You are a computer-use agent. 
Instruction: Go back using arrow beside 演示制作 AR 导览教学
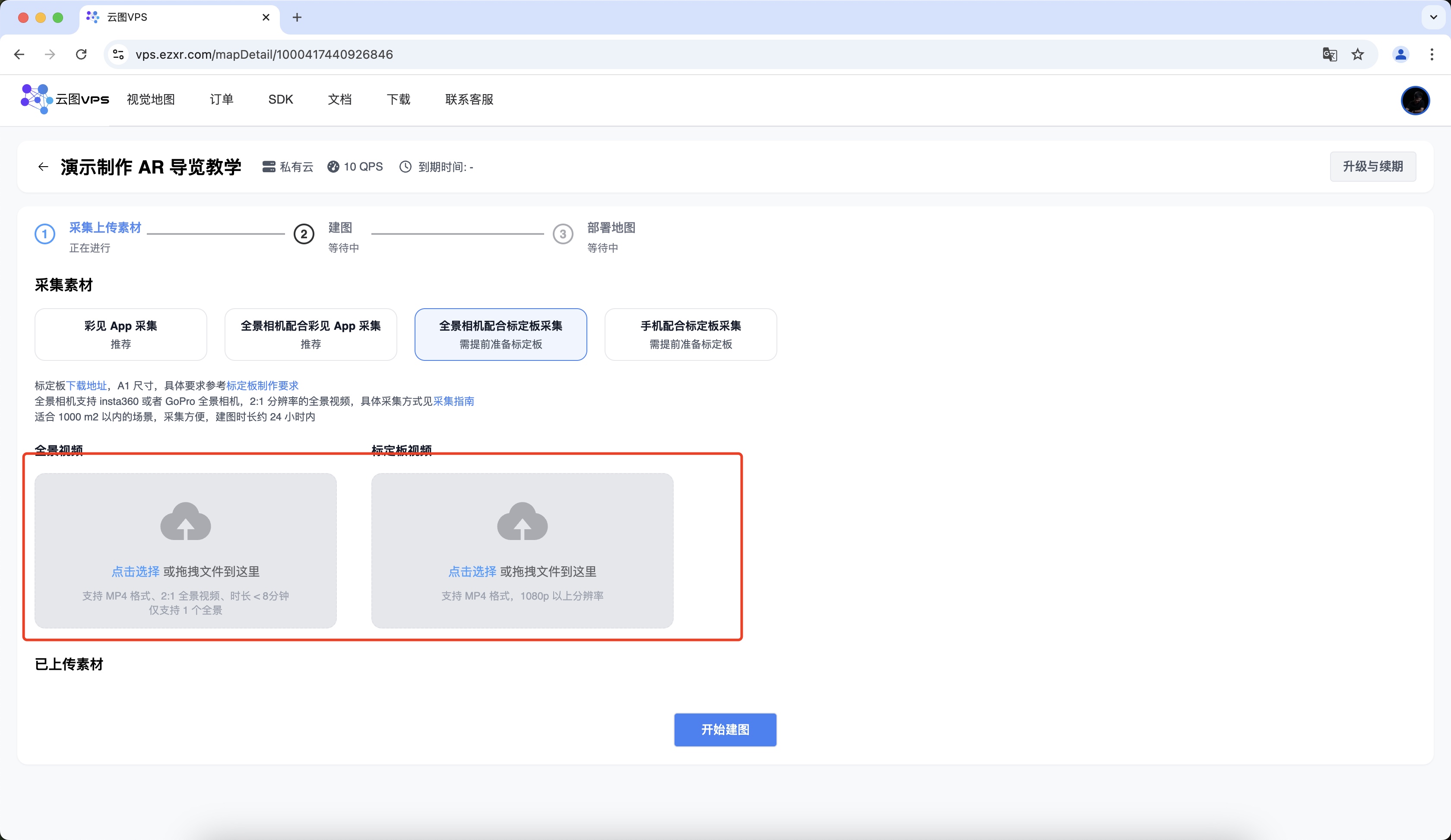pos(43,167)
